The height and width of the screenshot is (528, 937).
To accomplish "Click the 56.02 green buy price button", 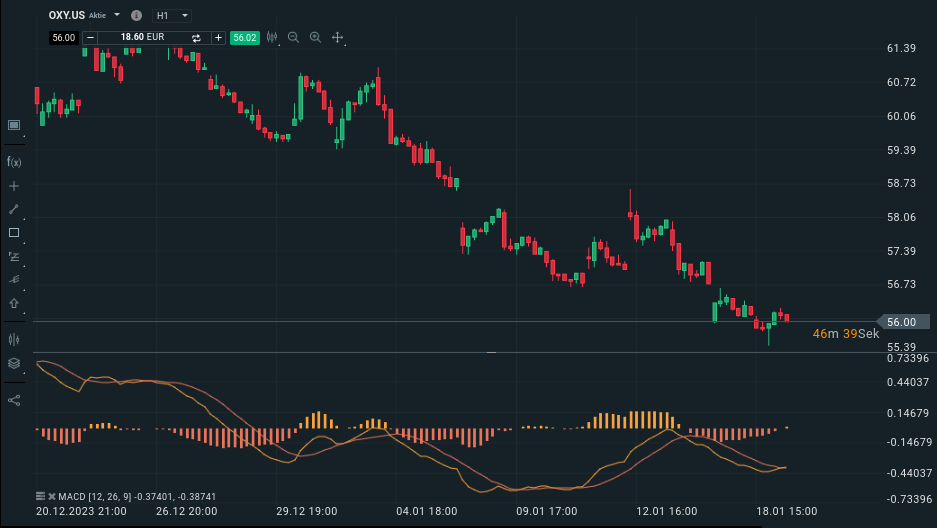I will click(245, 38).
